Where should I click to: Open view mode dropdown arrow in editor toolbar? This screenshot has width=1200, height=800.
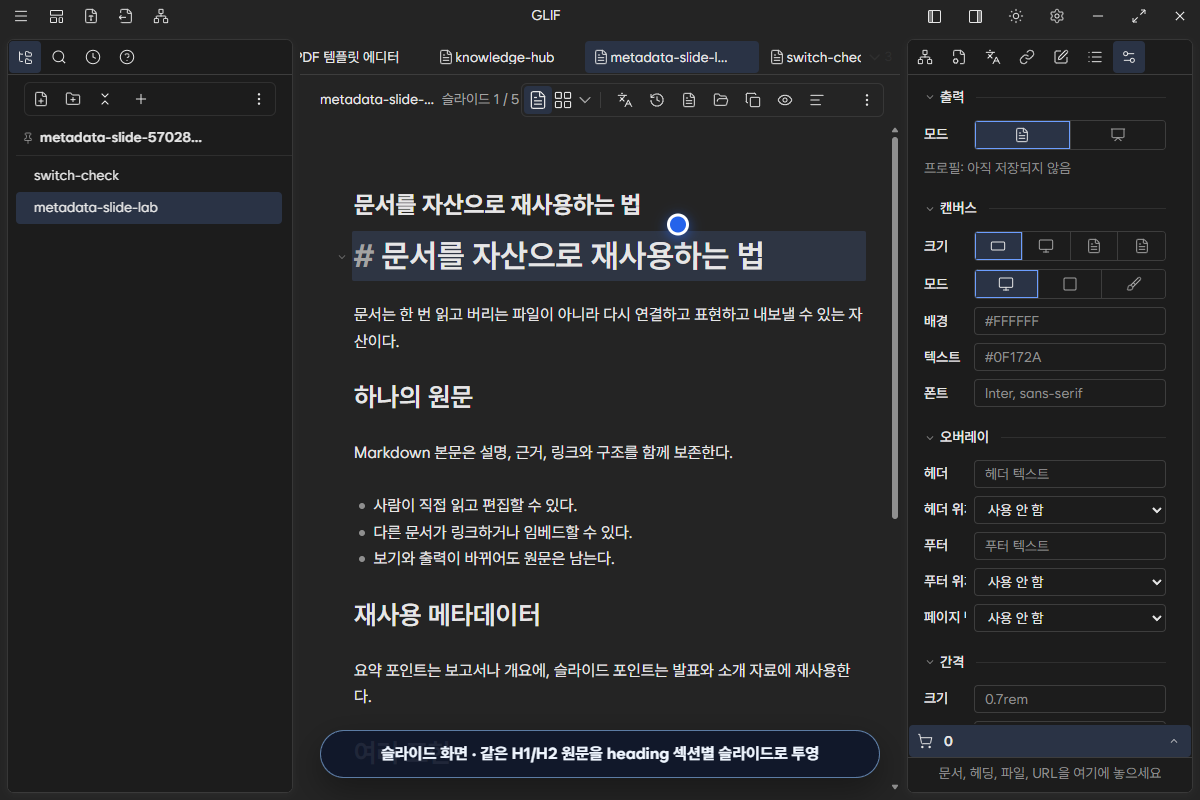tap(585, 100)
